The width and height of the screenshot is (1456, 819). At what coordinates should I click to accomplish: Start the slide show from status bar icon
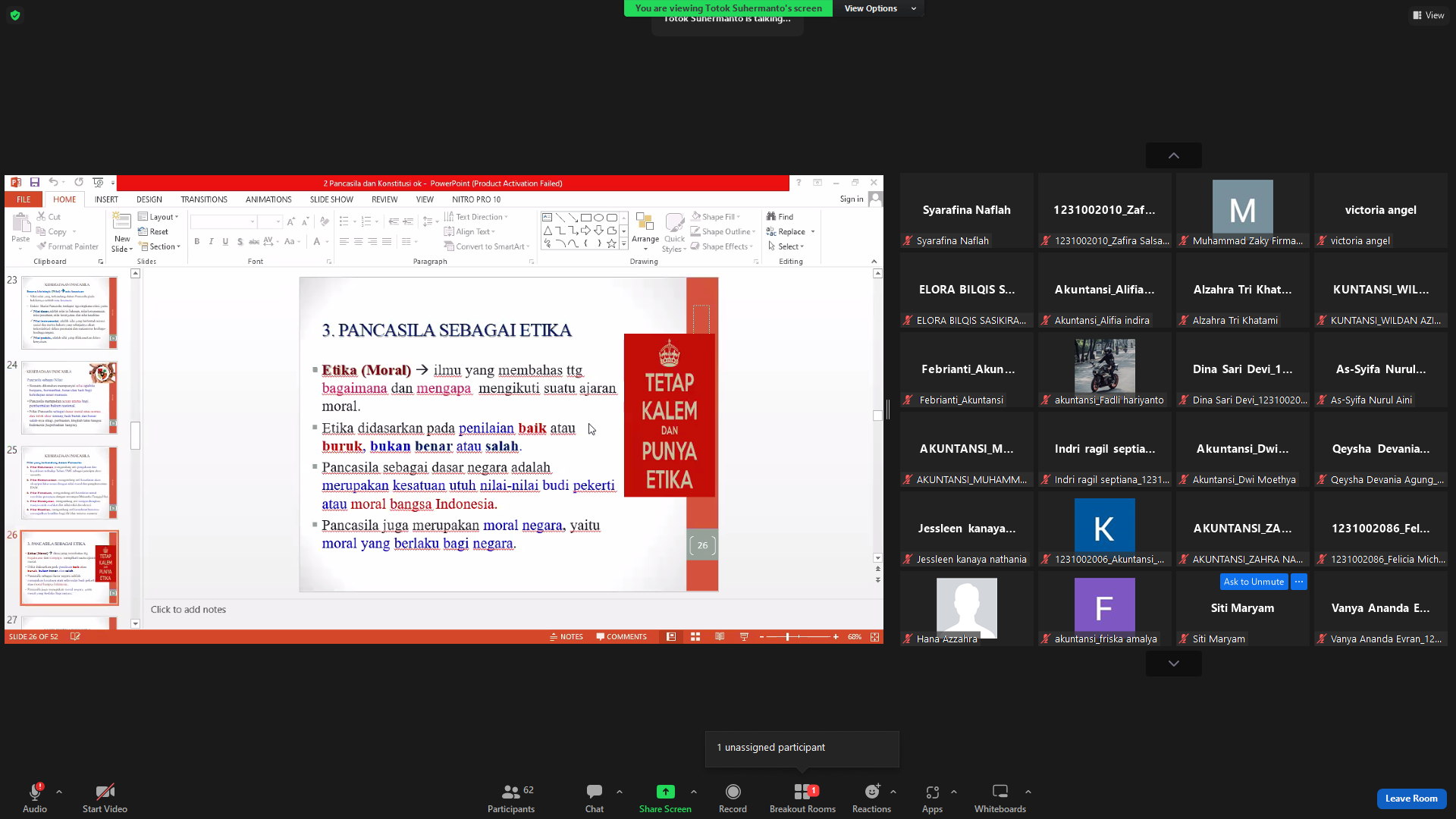tap(744, 637)
